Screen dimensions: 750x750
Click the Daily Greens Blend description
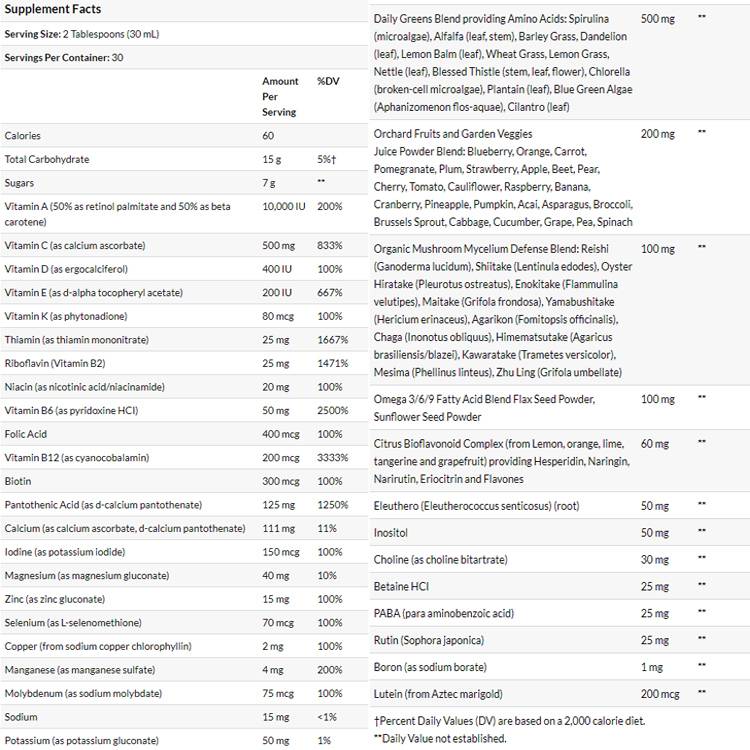pyautogui.click(x=500, y=62)
